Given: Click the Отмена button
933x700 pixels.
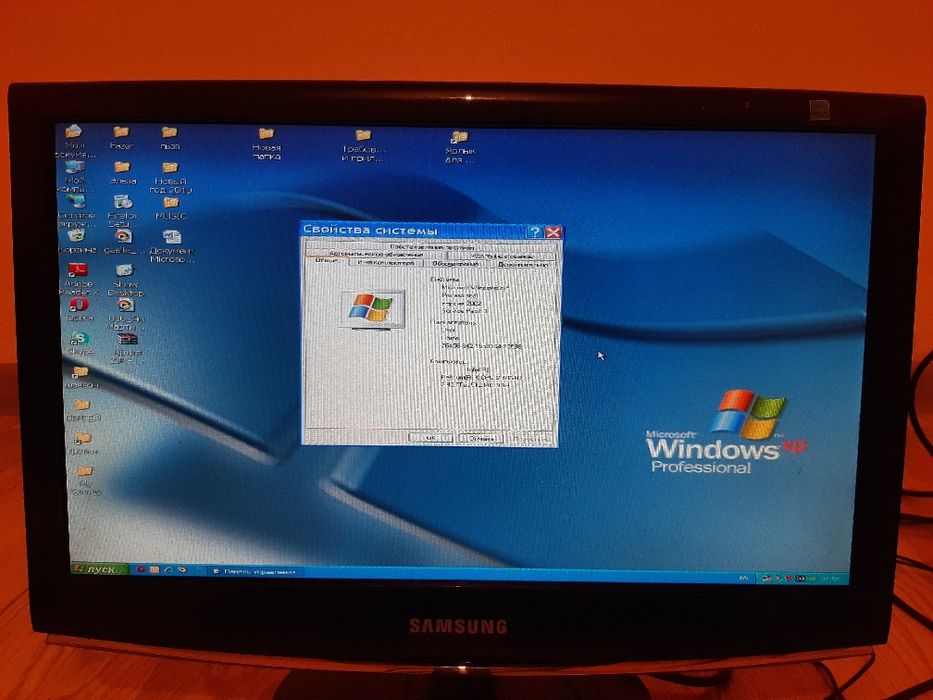Looking at the screenshot, I should pos(480,439).
